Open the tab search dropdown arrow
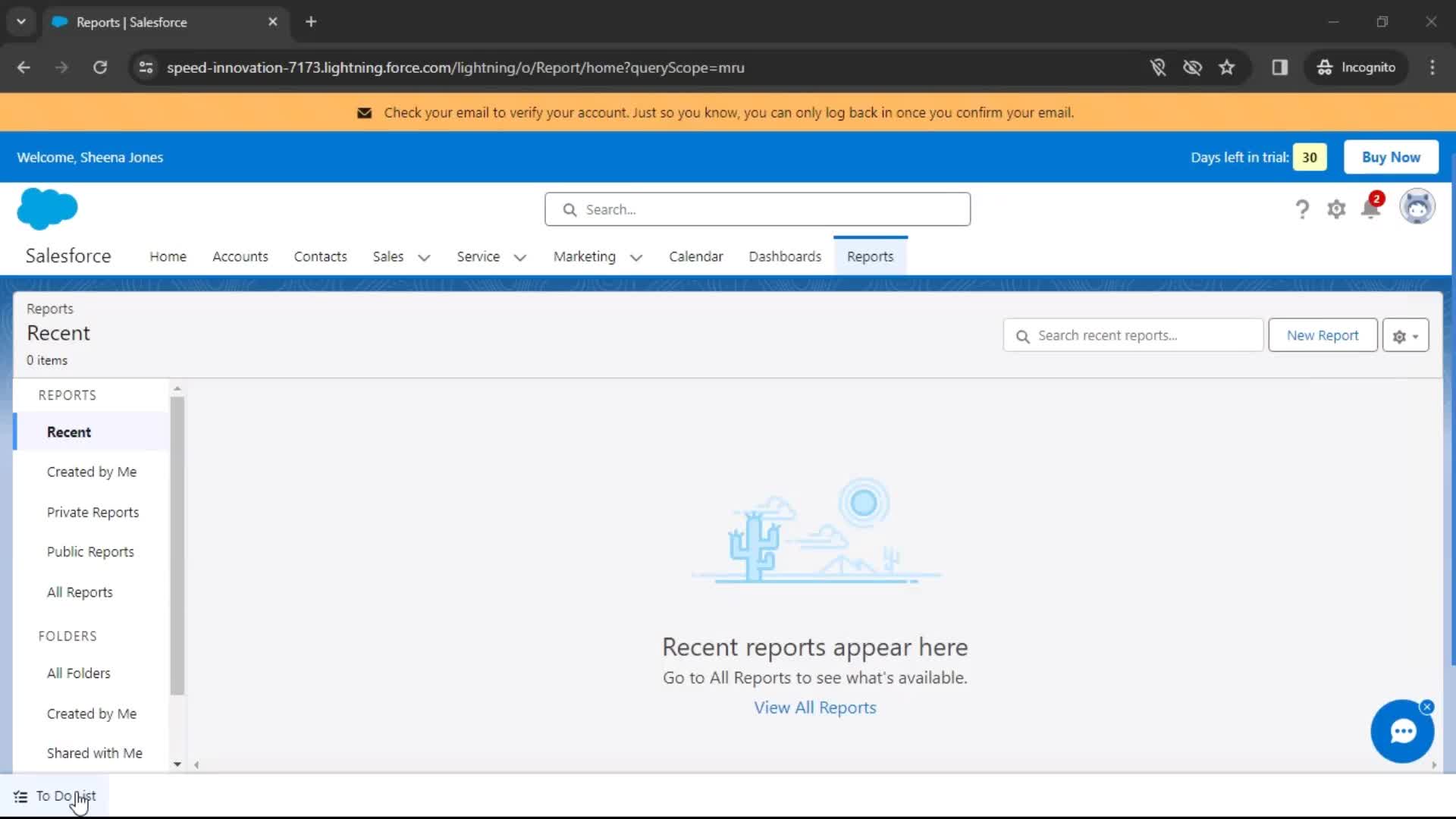Viewport: 1456px width, 819px height. [21, 22]
